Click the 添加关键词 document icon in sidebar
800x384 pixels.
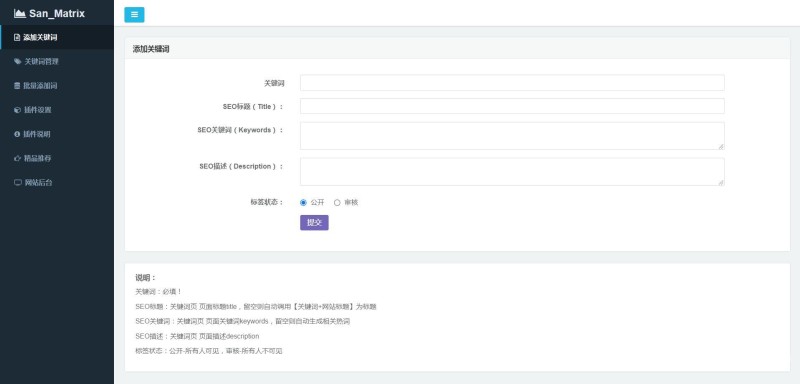point(17,37)
